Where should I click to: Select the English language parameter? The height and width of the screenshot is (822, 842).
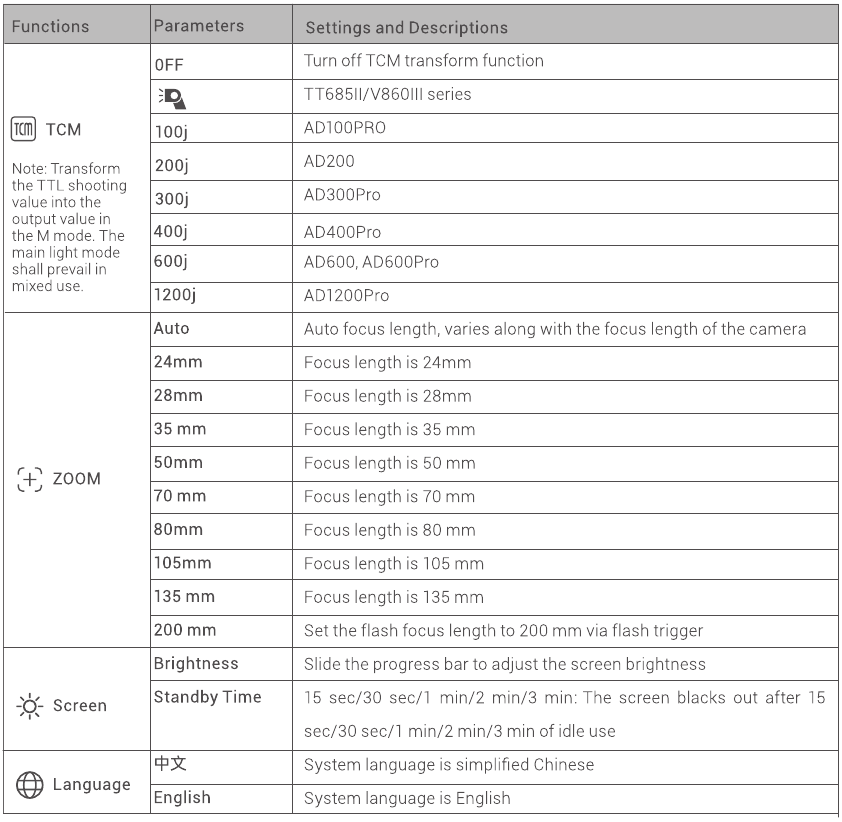(x=182, y=798)
